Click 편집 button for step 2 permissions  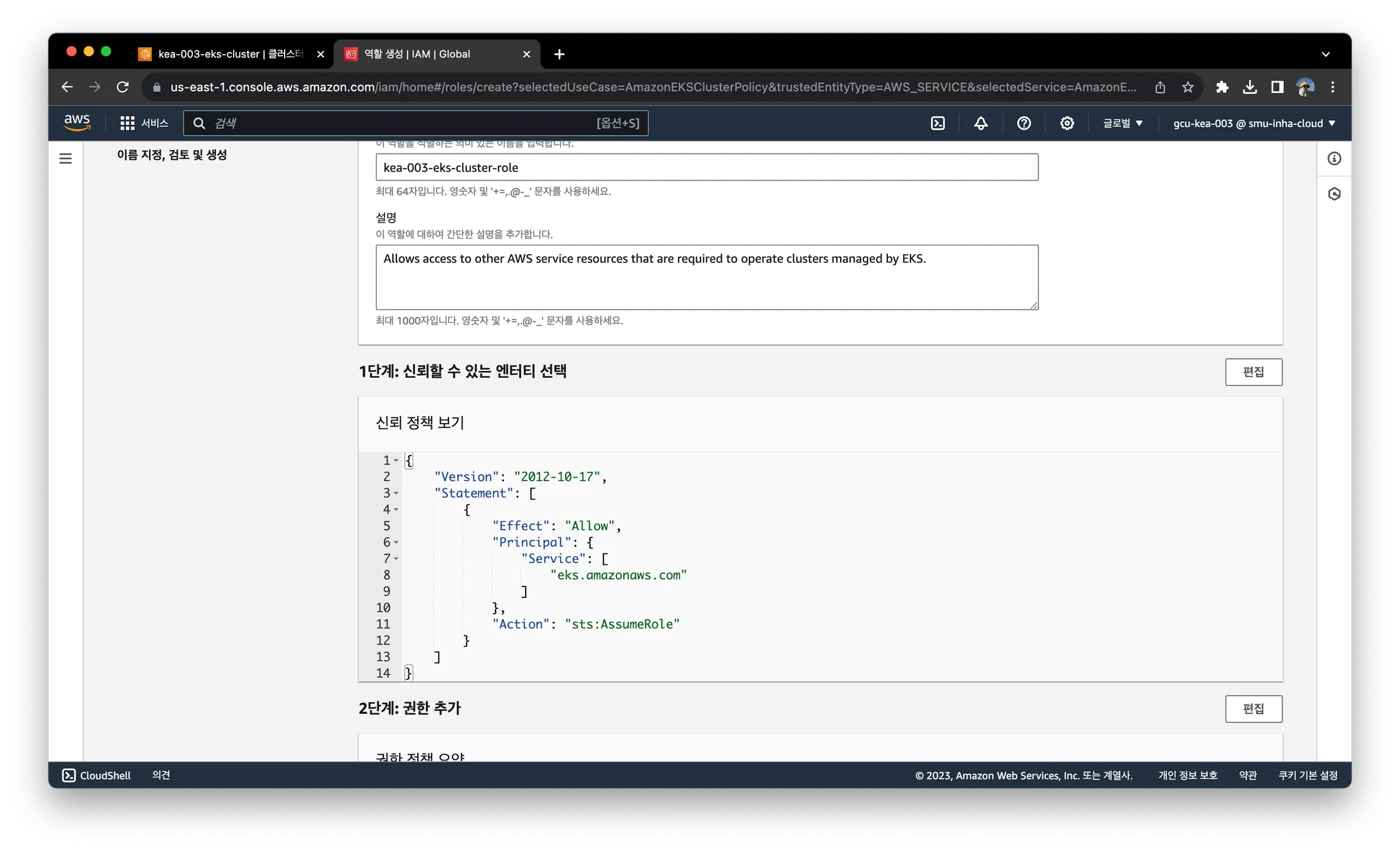point(1253,709)
